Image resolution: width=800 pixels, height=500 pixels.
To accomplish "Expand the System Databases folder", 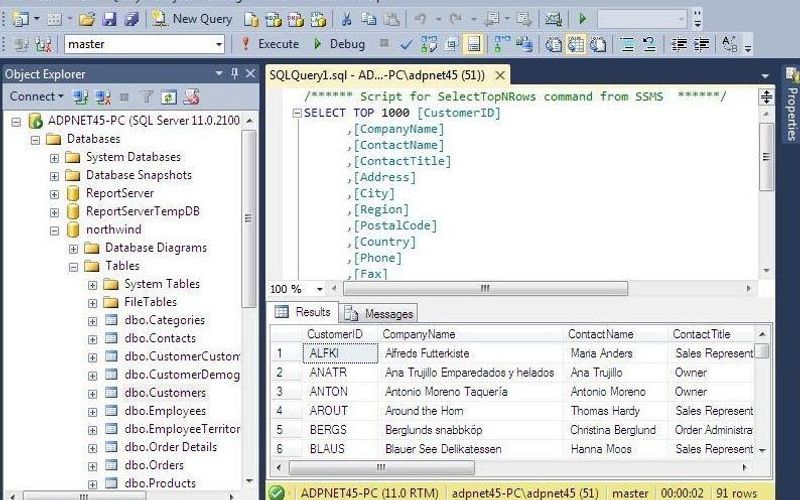I will coord(54,158).
